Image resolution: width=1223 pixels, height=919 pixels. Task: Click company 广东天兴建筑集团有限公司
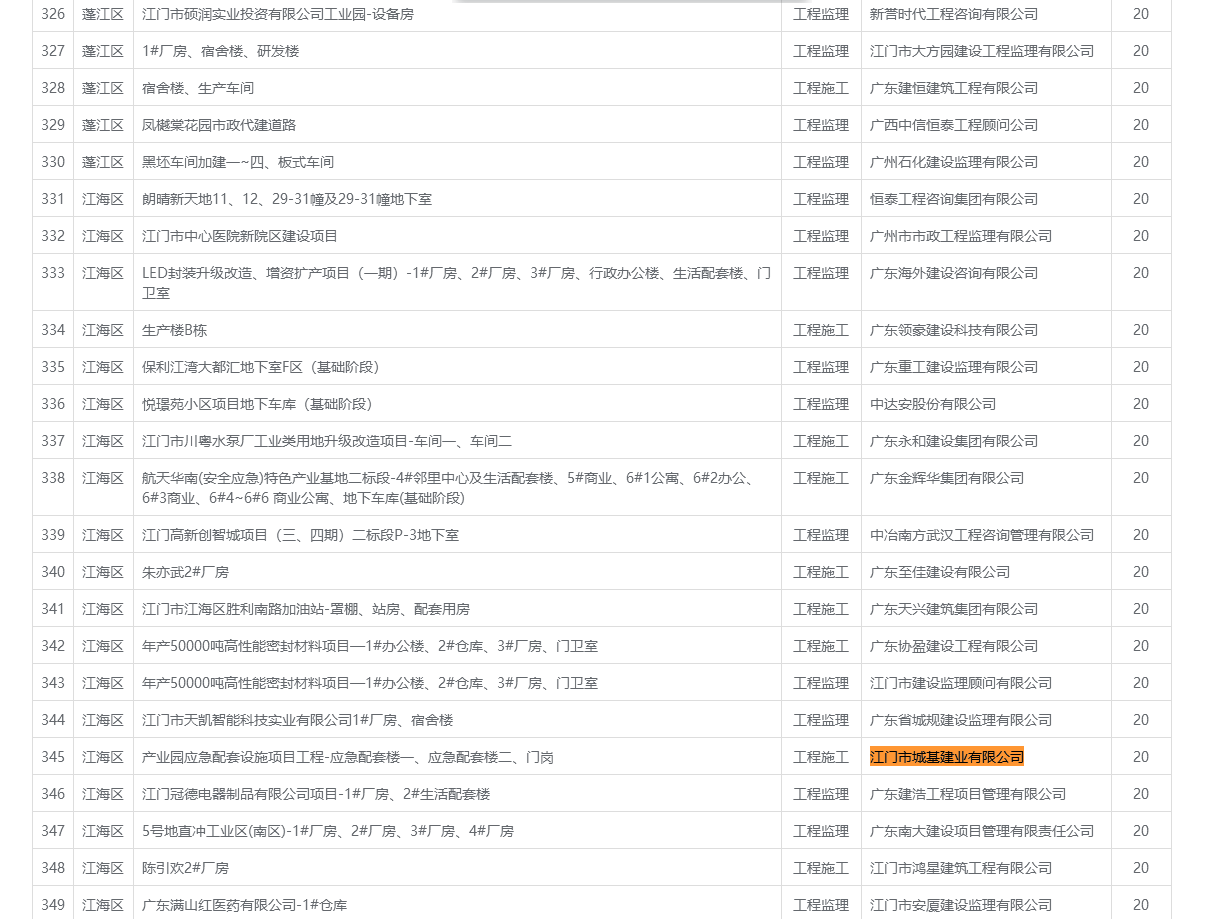[954, 609]
